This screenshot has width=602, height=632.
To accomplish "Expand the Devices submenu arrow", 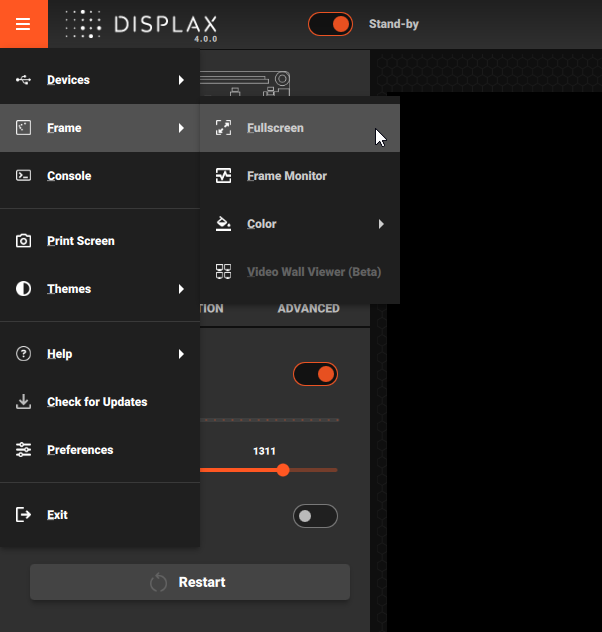I will point(181,80).
